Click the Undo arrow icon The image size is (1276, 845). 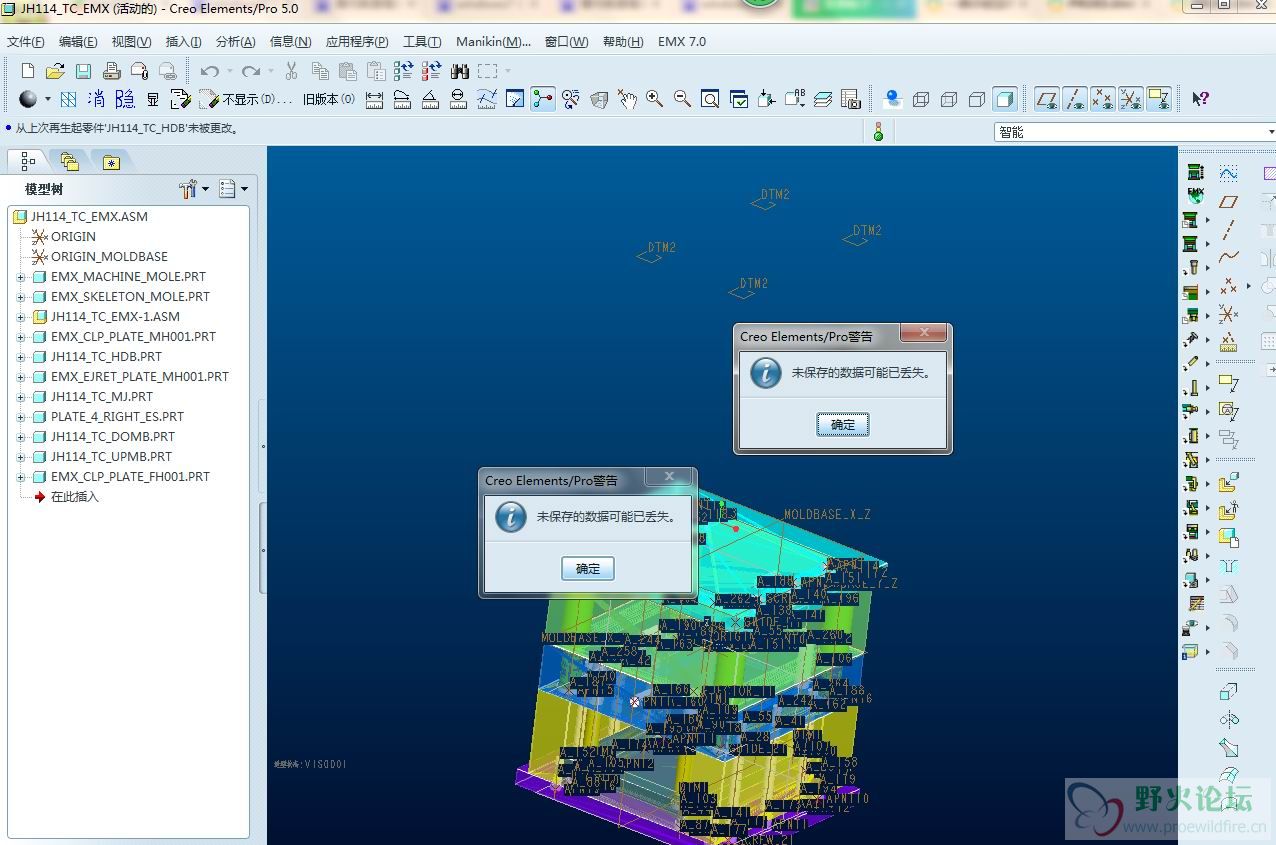pyautogui.click(x=209, y=71)
